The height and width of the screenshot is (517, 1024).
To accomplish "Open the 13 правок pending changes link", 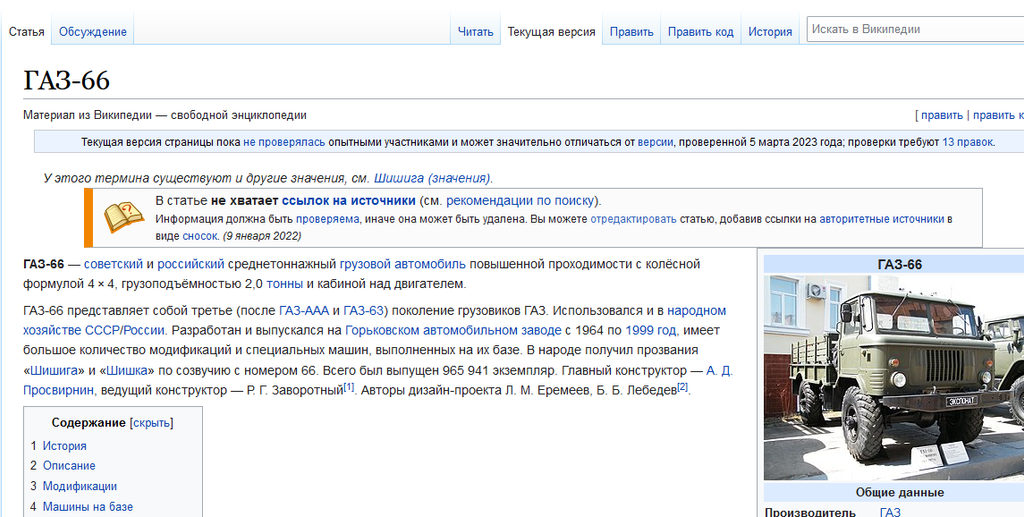I will click(x=967, y=142).
